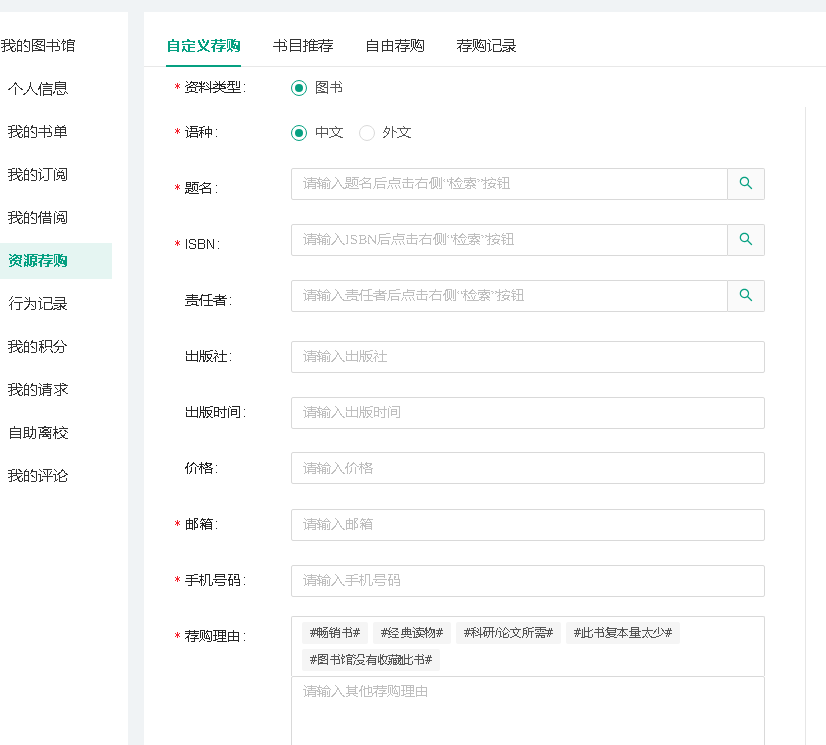Viewport: 826px width, 745px height.
Task: Click the #图书馆没有收藏此书# tag
Action: (370, 660)
